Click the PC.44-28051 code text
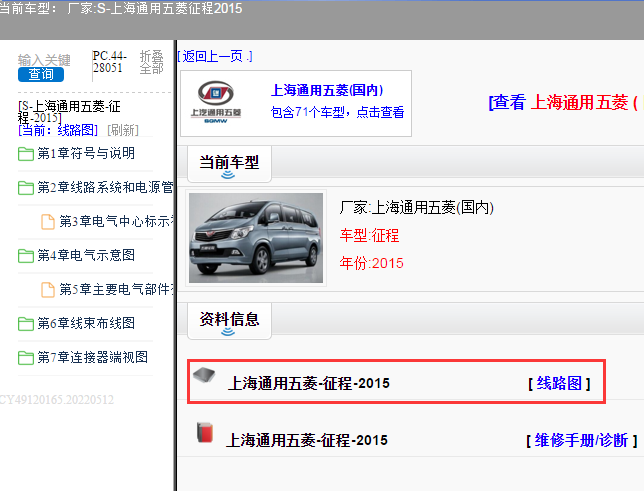The width and height of the screenshot is (644, 491). (110, 62)
